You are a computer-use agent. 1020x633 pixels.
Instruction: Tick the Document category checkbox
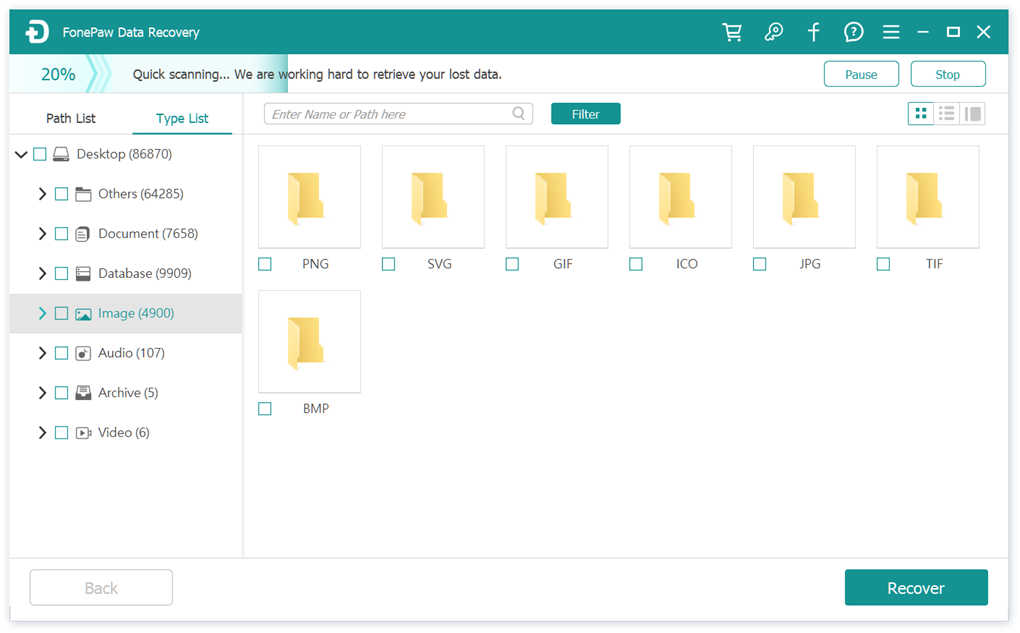pos(61,234)
